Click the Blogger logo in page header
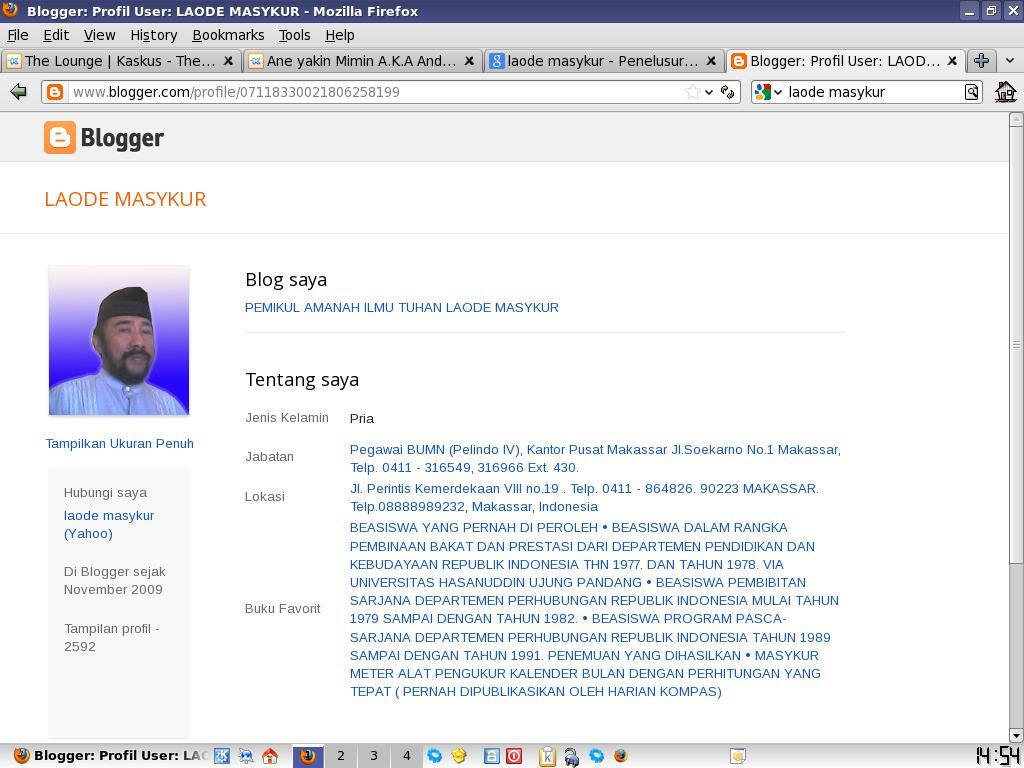 [x=104, y=138]
